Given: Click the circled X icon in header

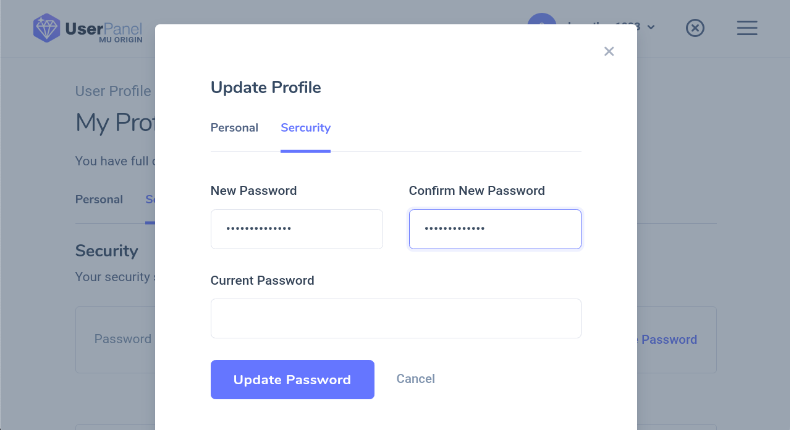Looking at the screenshot, I should pyautogui.click(x=695, y=28).
